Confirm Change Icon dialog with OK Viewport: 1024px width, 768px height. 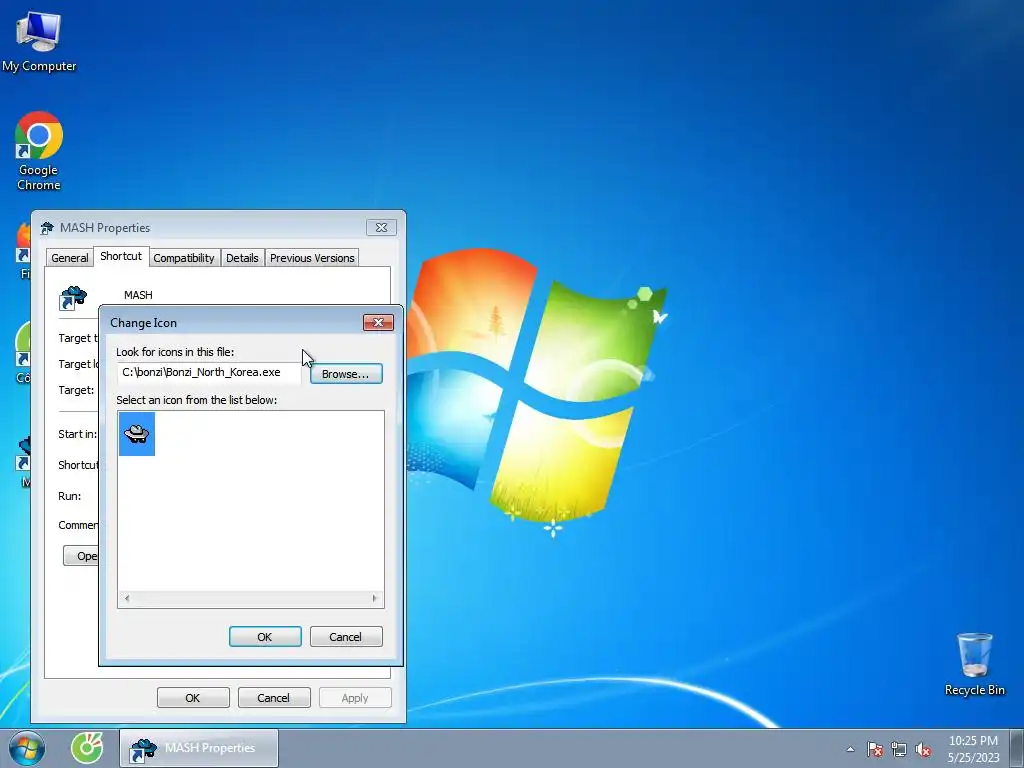click(x=265, y=637)
